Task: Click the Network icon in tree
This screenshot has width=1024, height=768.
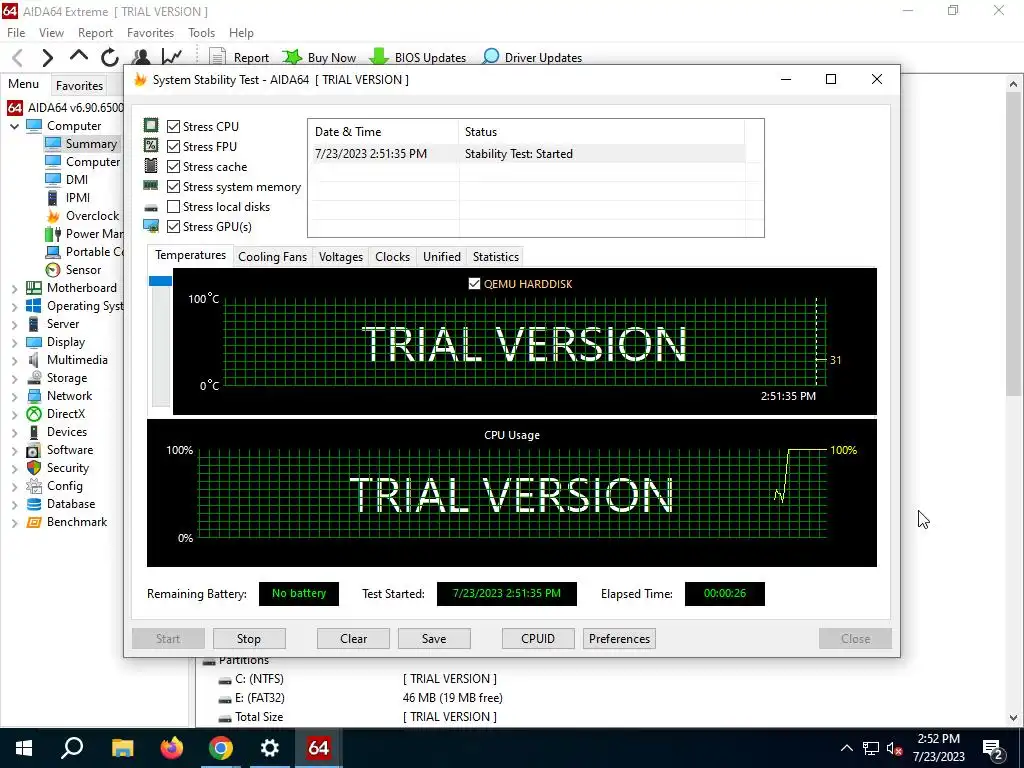Action: [x=33, y=396]
